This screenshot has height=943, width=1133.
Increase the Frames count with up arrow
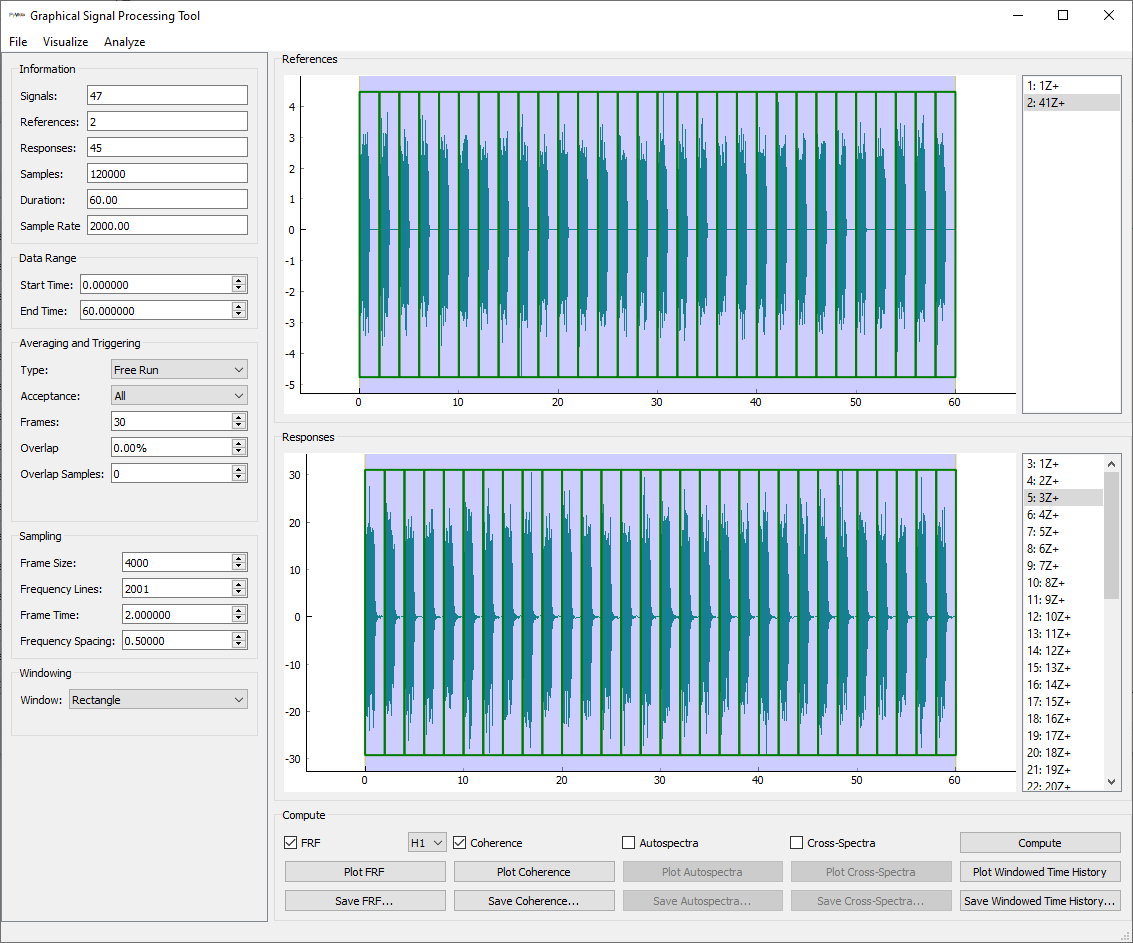pos(238,418)
